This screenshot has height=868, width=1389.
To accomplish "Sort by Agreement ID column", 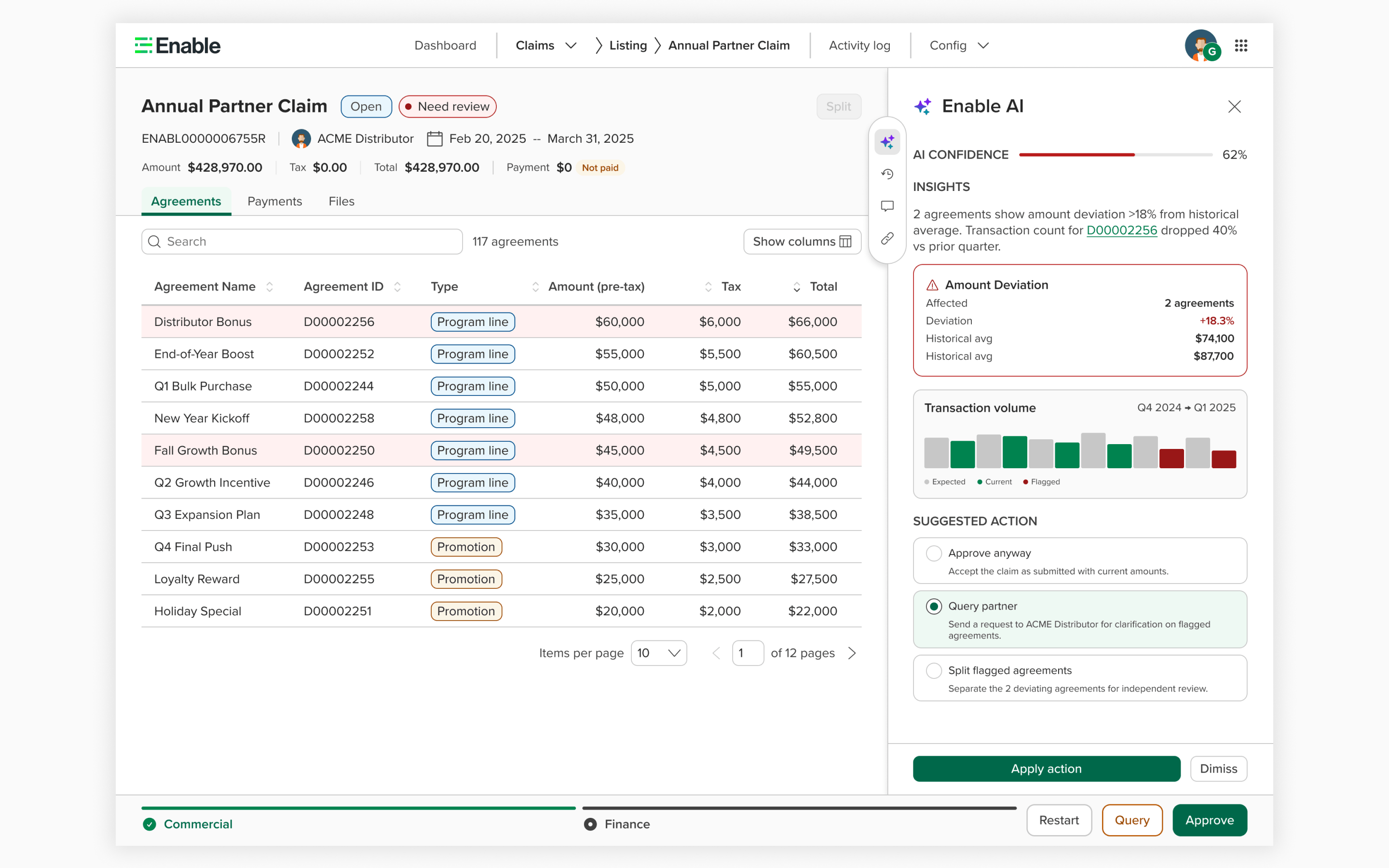I will click(397, 287).
